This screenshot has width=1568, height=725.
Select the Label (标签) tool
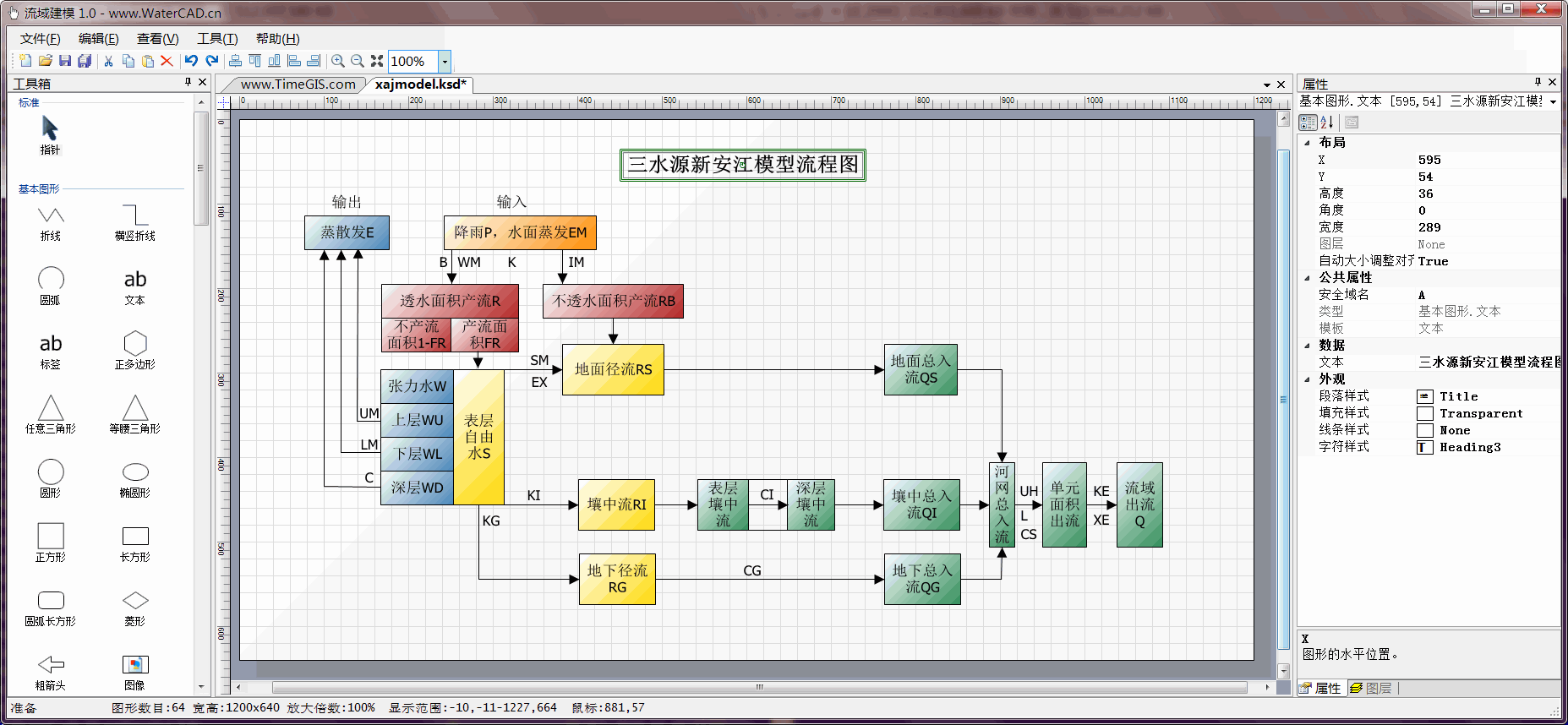coord(51,351)
